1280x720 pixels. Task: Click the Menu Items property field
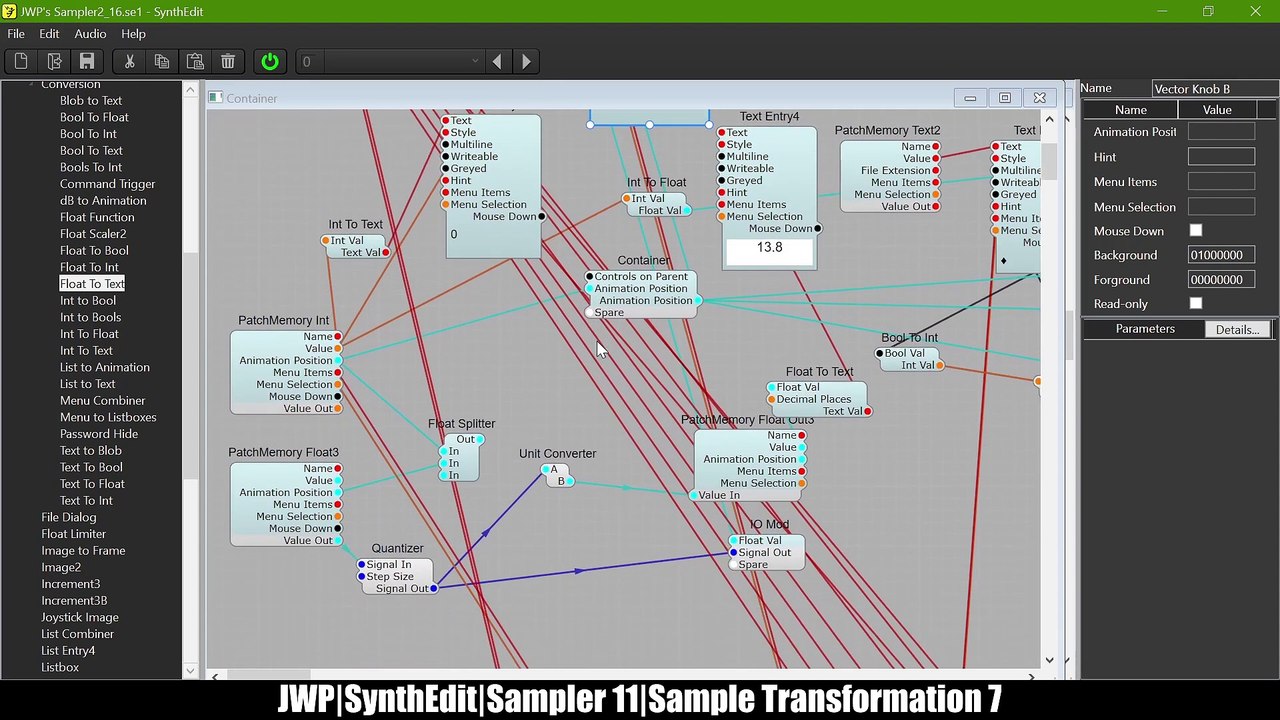(x=1221, y=182)
